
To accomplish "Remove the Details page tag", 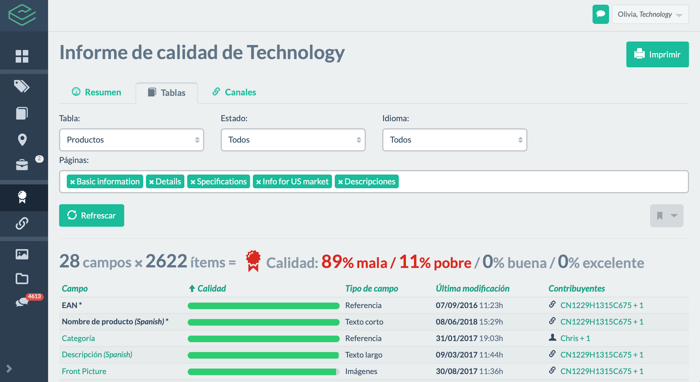I will click(x=152, y=182).
